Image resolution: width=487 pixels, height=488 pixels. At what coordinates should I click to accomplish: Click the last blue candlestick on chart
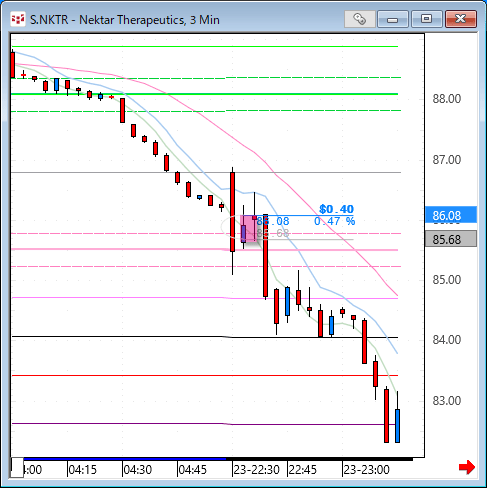tap(397, 426)
